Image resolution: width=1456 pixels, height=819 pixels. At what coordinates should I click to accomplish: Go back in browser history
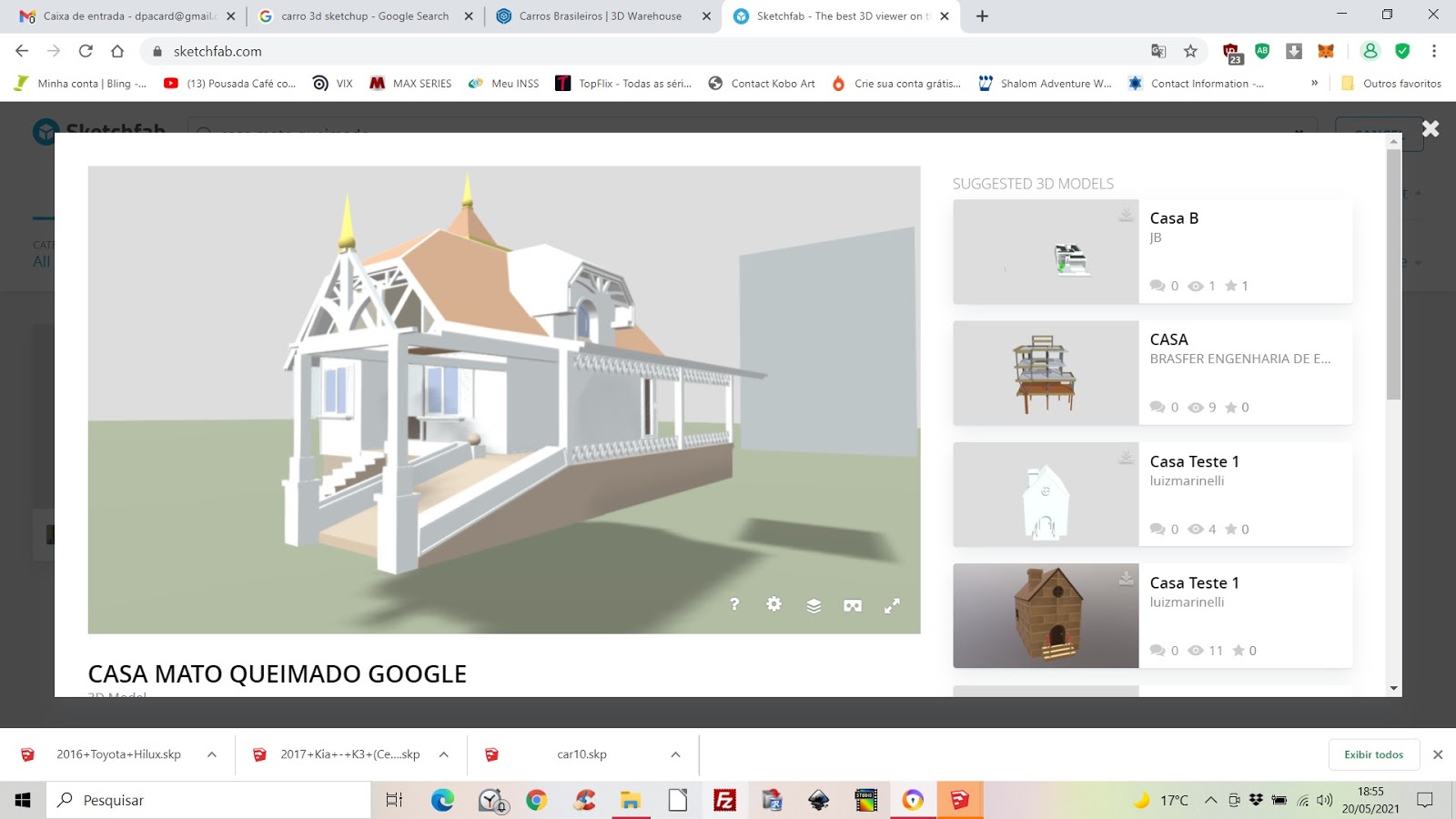(22, 51)
